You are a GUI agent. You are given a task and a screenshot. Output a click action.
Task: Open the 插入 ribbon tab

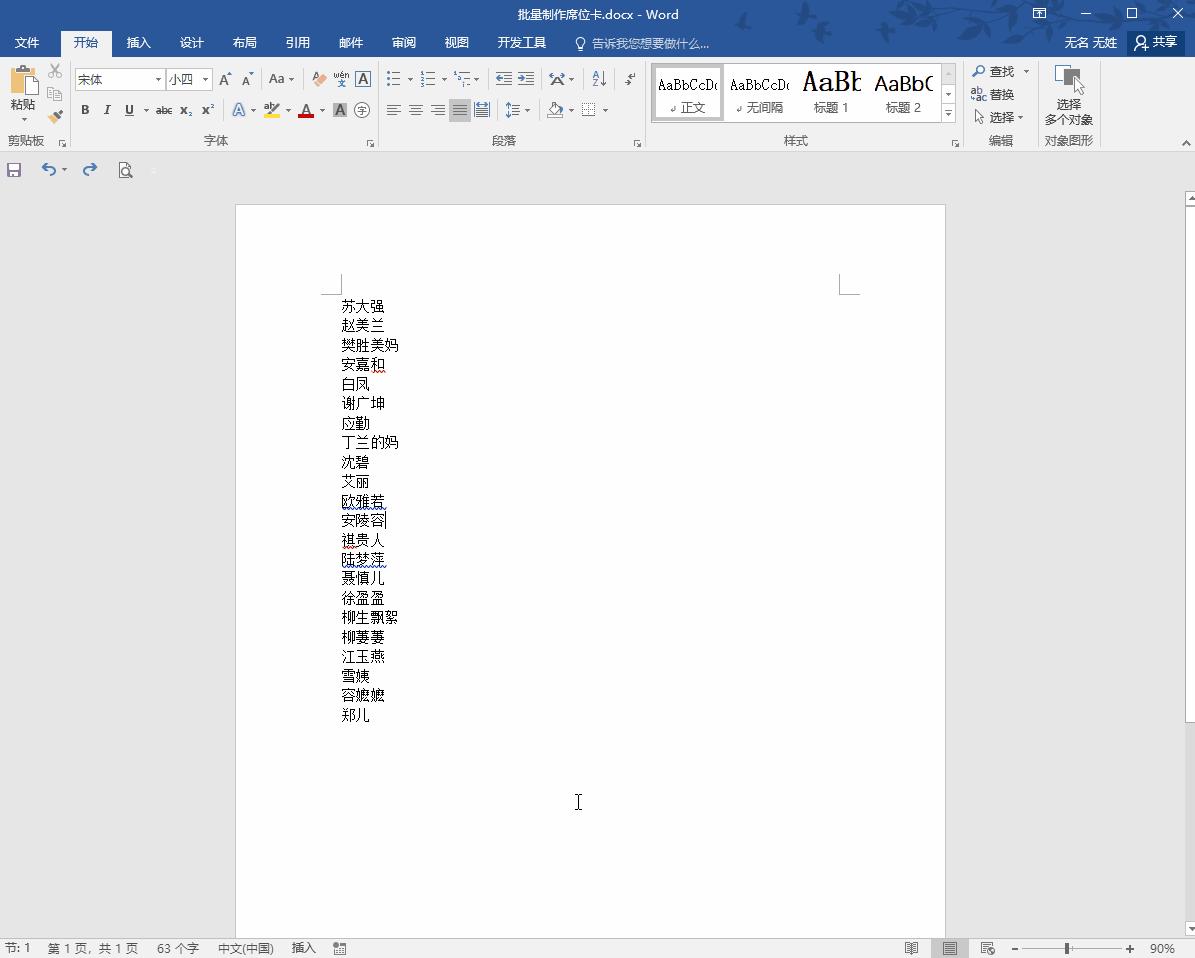coord(138,42)
